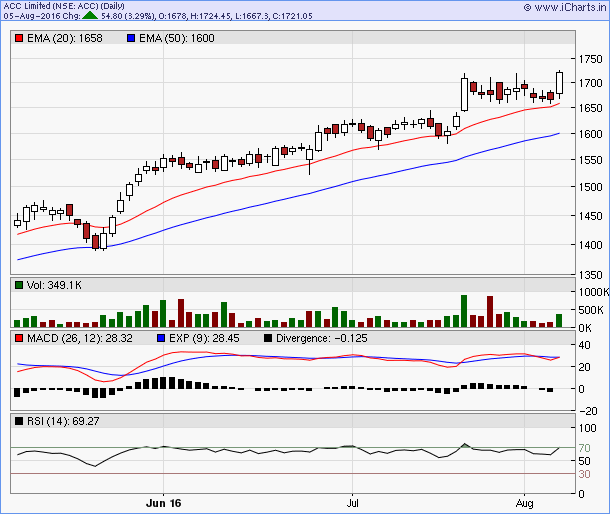
Task: Click the 1350 price axis label
Action: pyautogui.click(x=590, y=275)
